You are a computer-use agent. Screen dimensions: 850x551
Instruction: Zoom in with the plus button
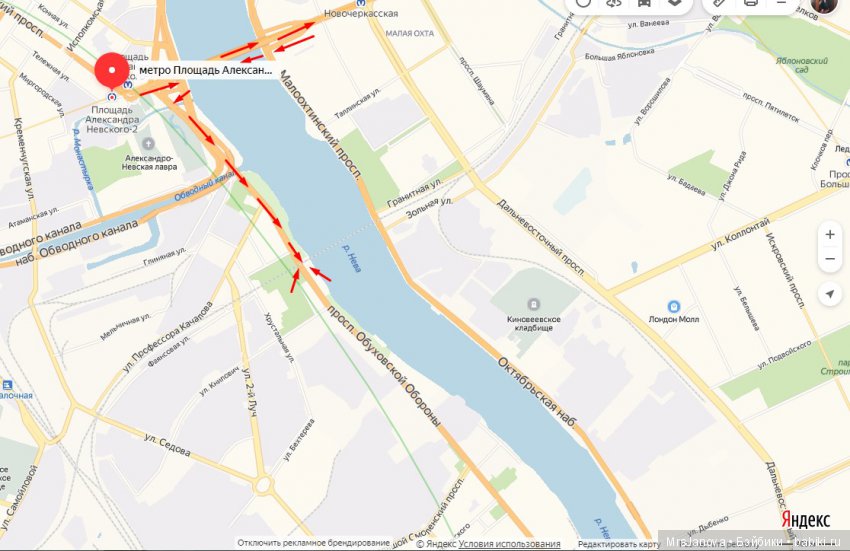[x=830, y=234]
